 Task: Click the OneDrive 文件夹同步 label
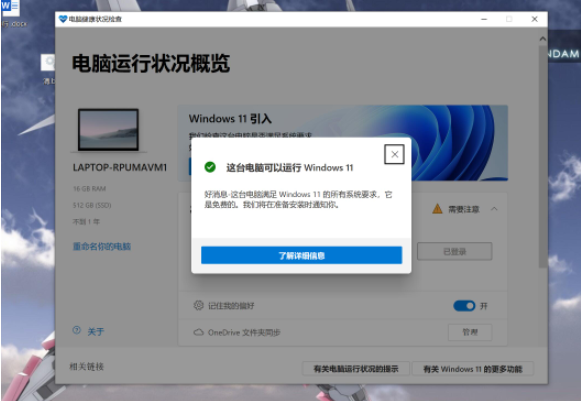point(244,332)
